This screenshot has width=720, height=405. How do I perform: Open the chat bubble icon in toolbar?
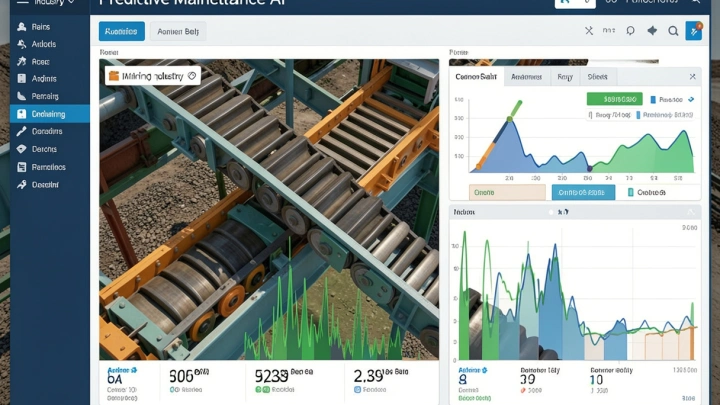tap(630, 31)
